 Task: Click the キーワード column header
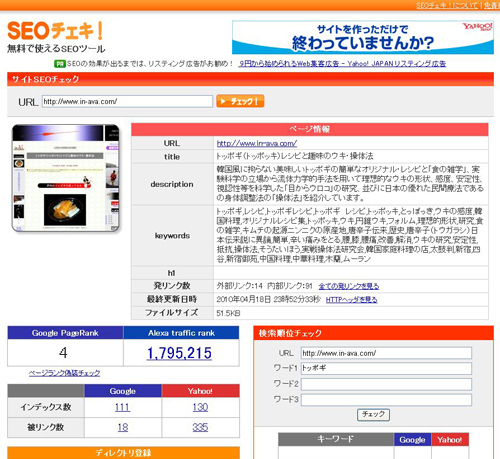tap(336, 439)
